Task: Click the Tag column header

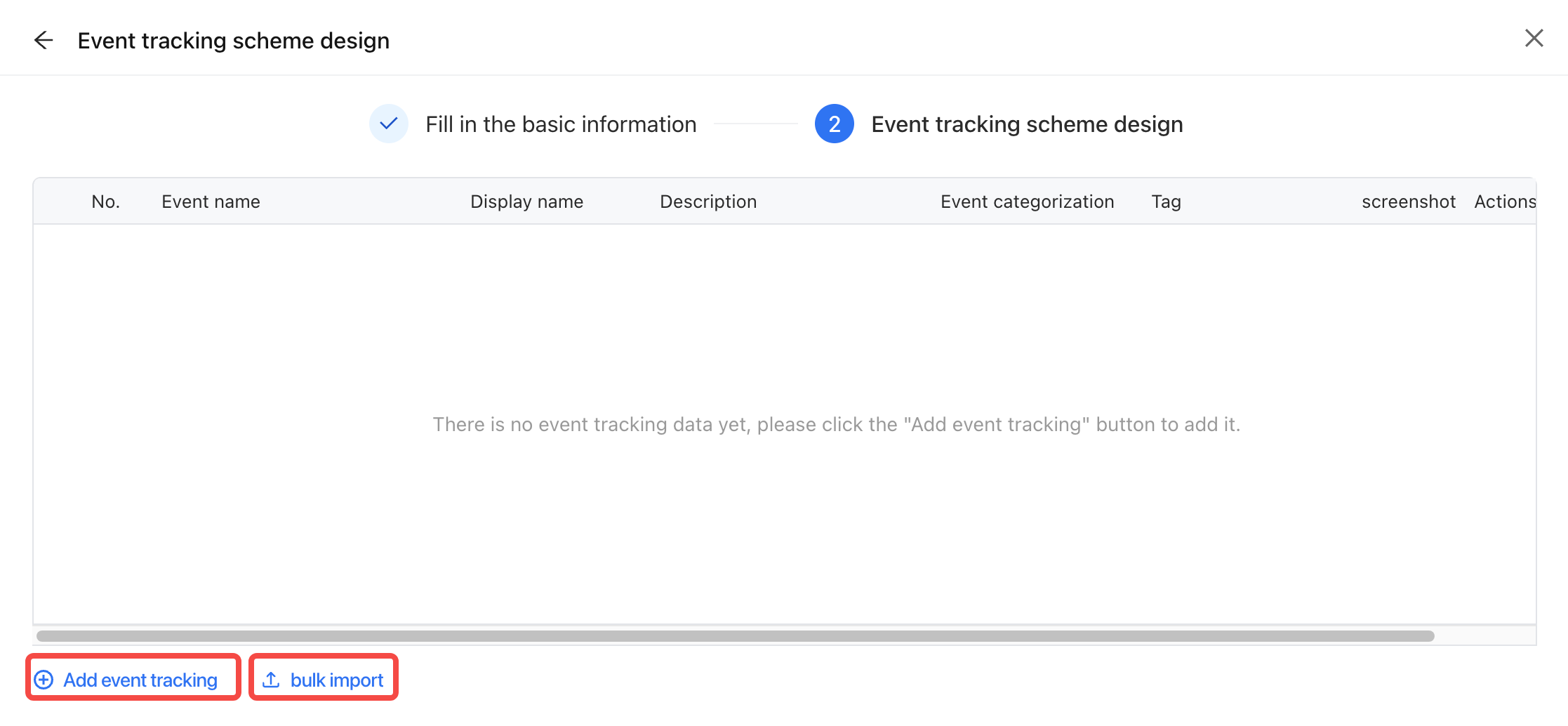Action: click(x=1166, y=202)
